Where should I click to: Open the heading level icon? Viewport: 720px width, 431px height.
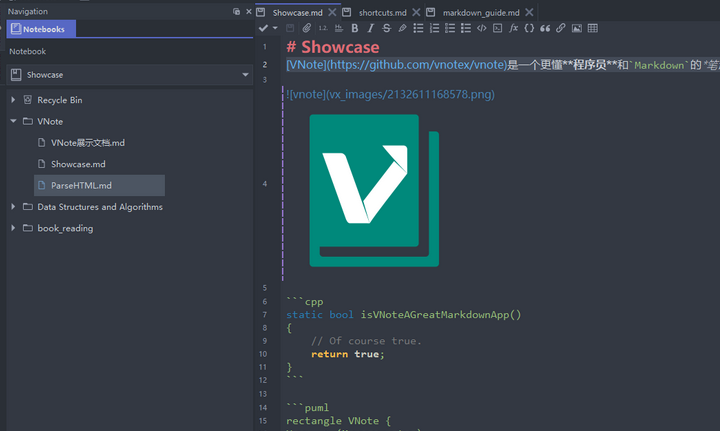[339, 28]
